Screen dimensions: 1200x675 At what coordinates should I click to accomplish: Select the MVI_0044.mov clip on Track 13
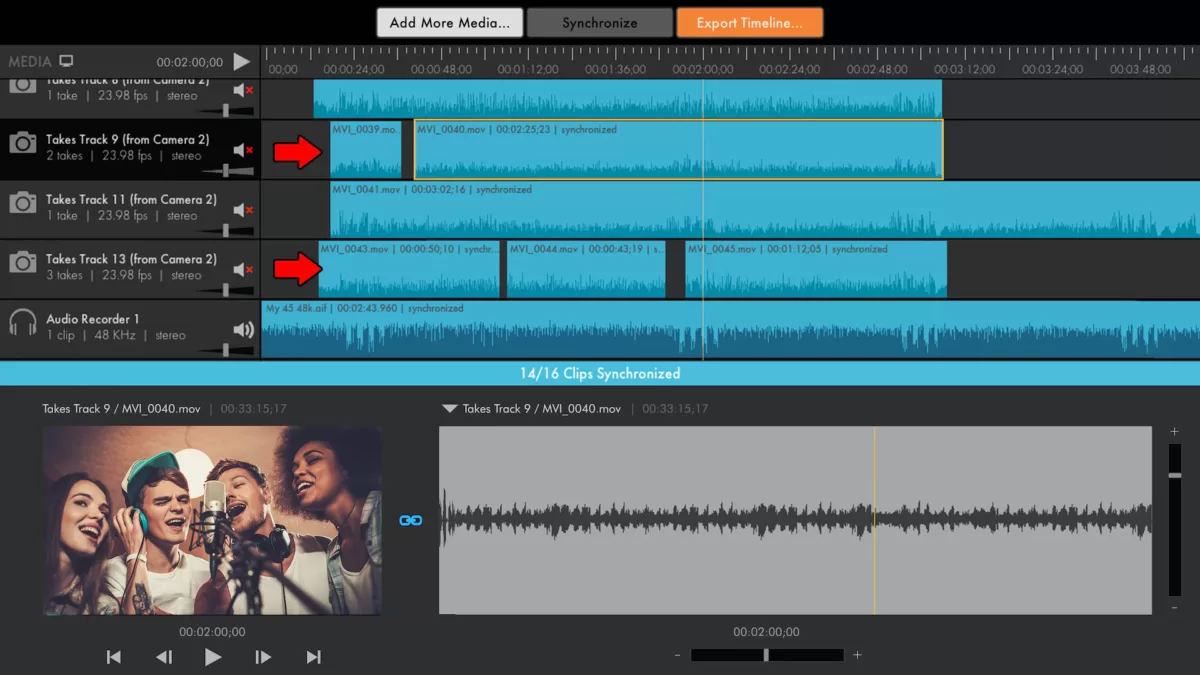point(586,270)
